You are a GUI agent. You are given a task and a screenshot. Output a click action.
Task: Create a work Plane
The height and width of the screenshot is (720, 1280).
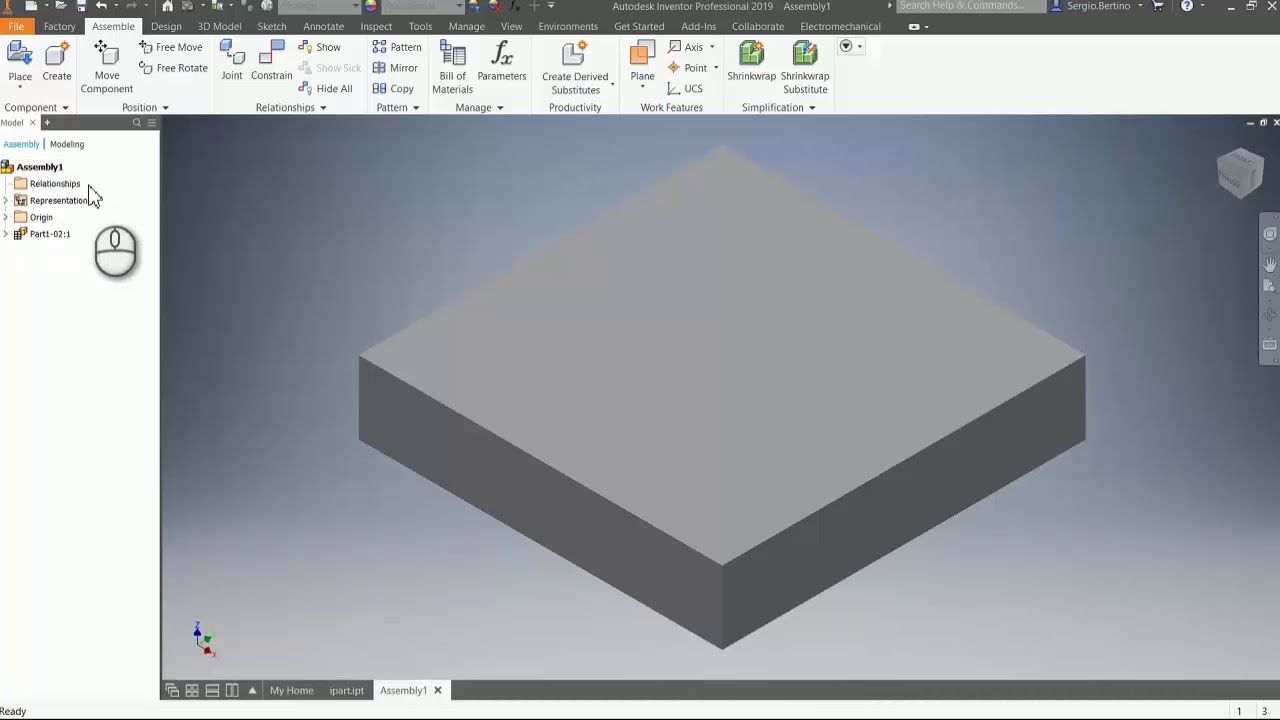point(642,62)
